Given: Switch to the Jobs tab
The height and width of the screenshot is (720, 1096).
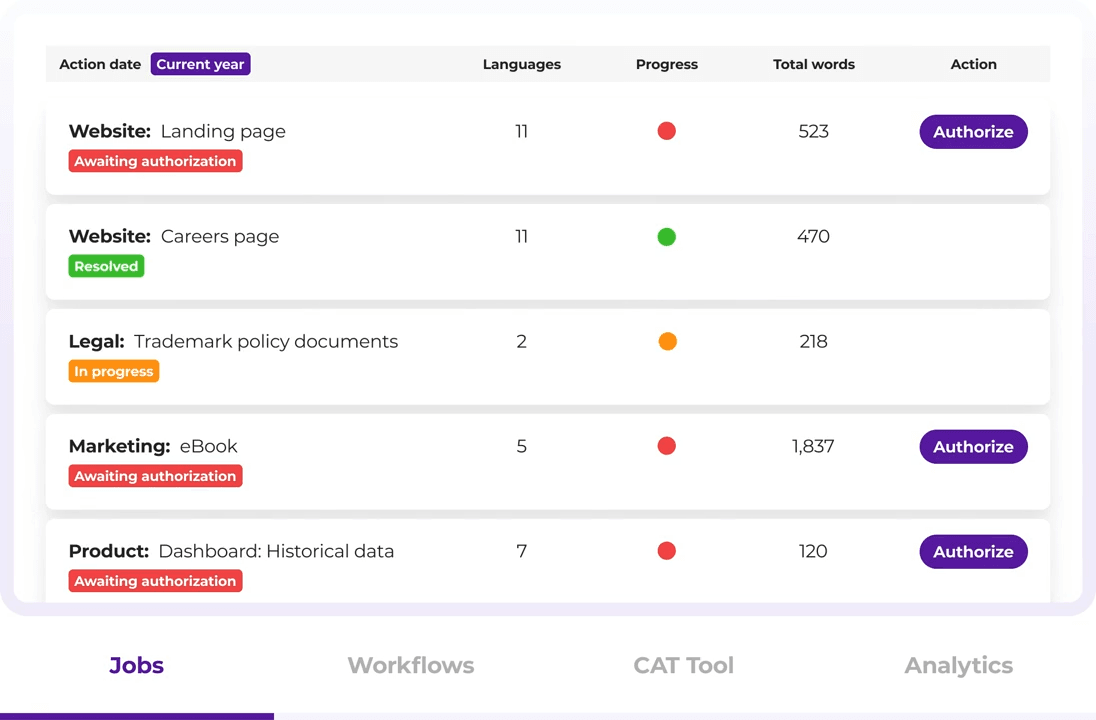Looking at the screenshot, I should click(x=136, y=666).
